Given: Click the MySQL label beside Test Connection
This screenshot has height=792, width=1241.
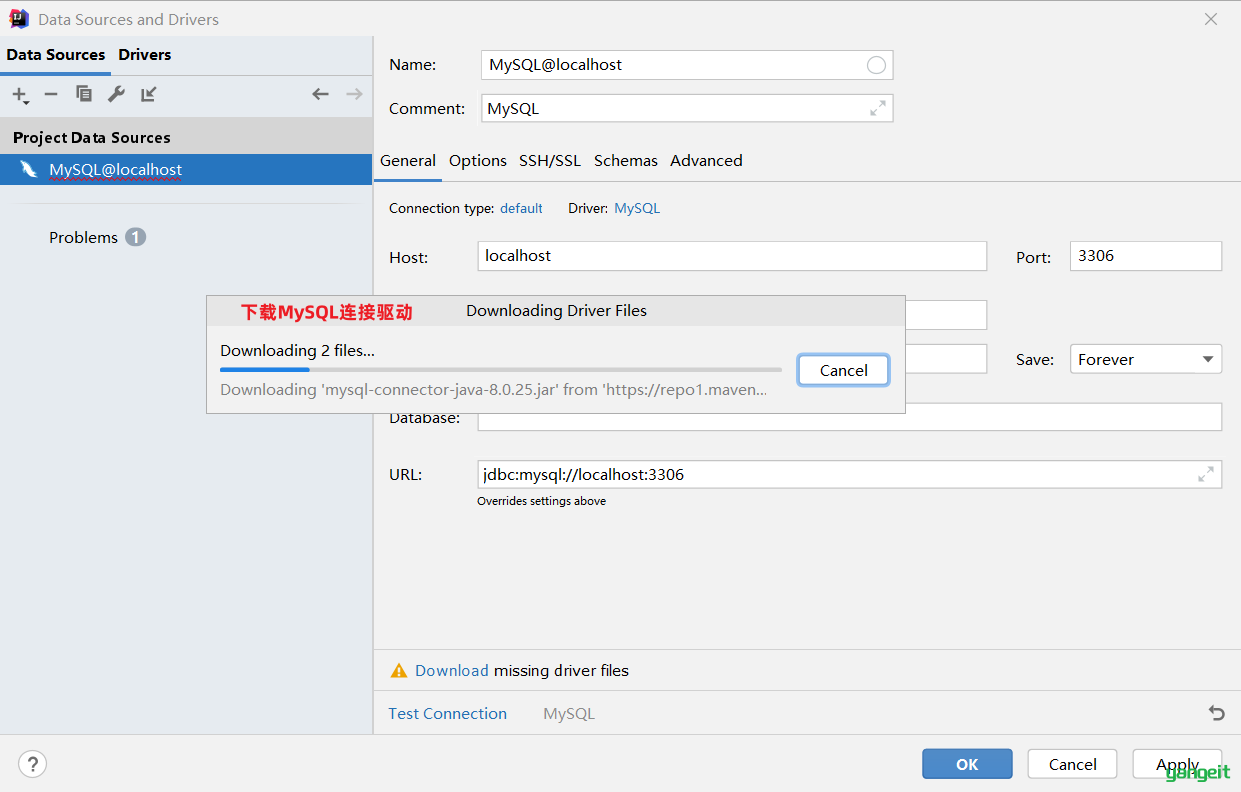Looking at the screenshot, I should 569,713.
